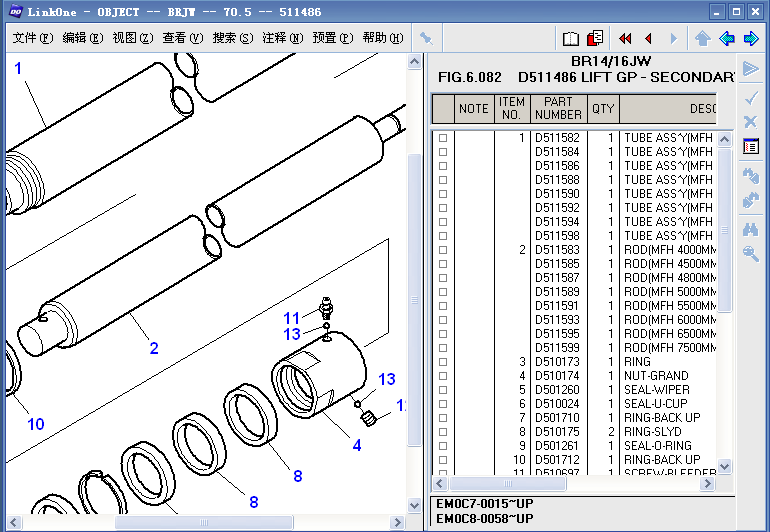Image resolution: width=770 pixels, height=532 pixels.
Task: Click callout number 2 on the rod
Action: click(x=154, y=349)
